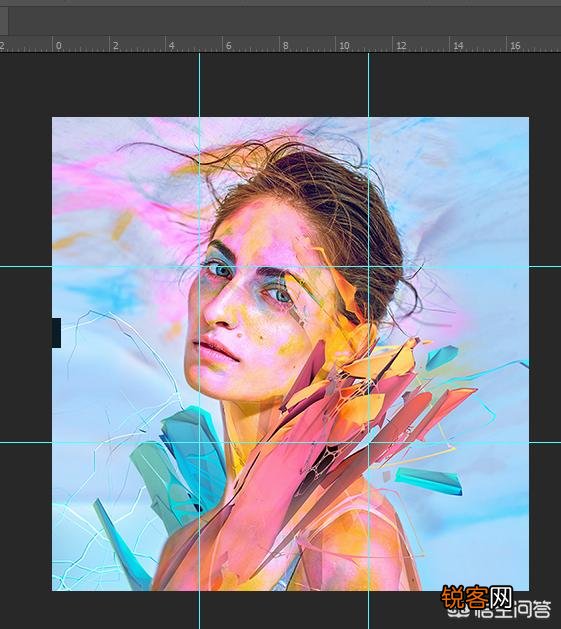This screenshot has width=561, height=629.
Task: Click the 16 mark on the ruler
Action: (x=515, y=46)
